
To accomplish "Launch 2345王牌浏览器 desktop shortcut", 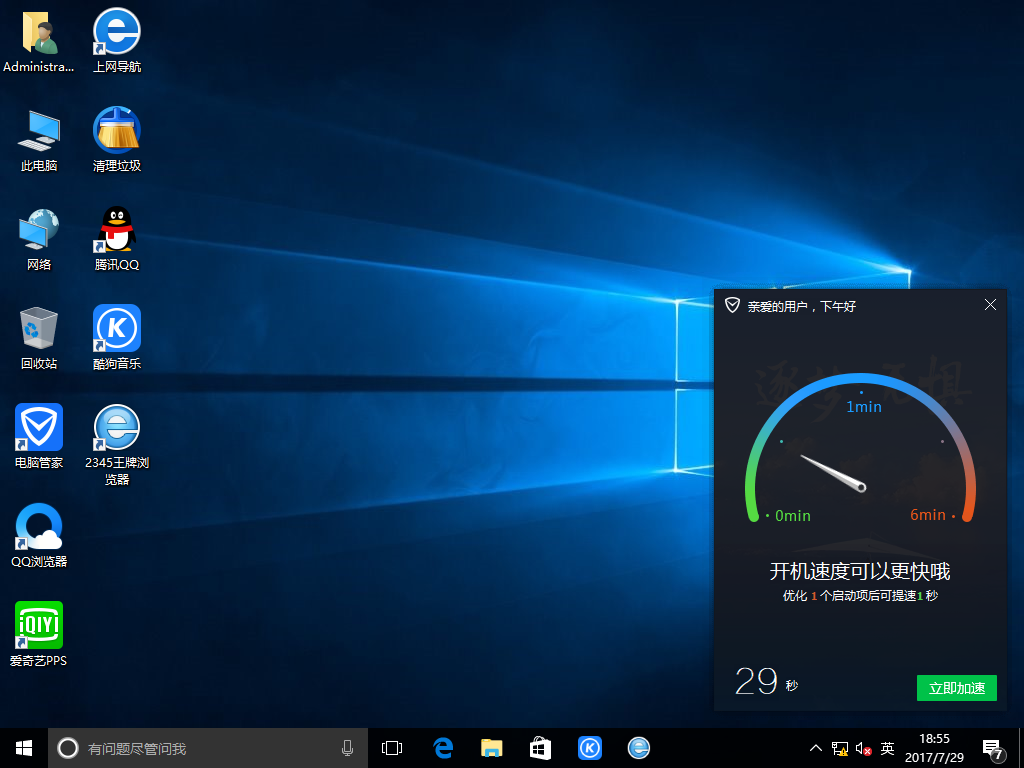I will click(117, 445).
